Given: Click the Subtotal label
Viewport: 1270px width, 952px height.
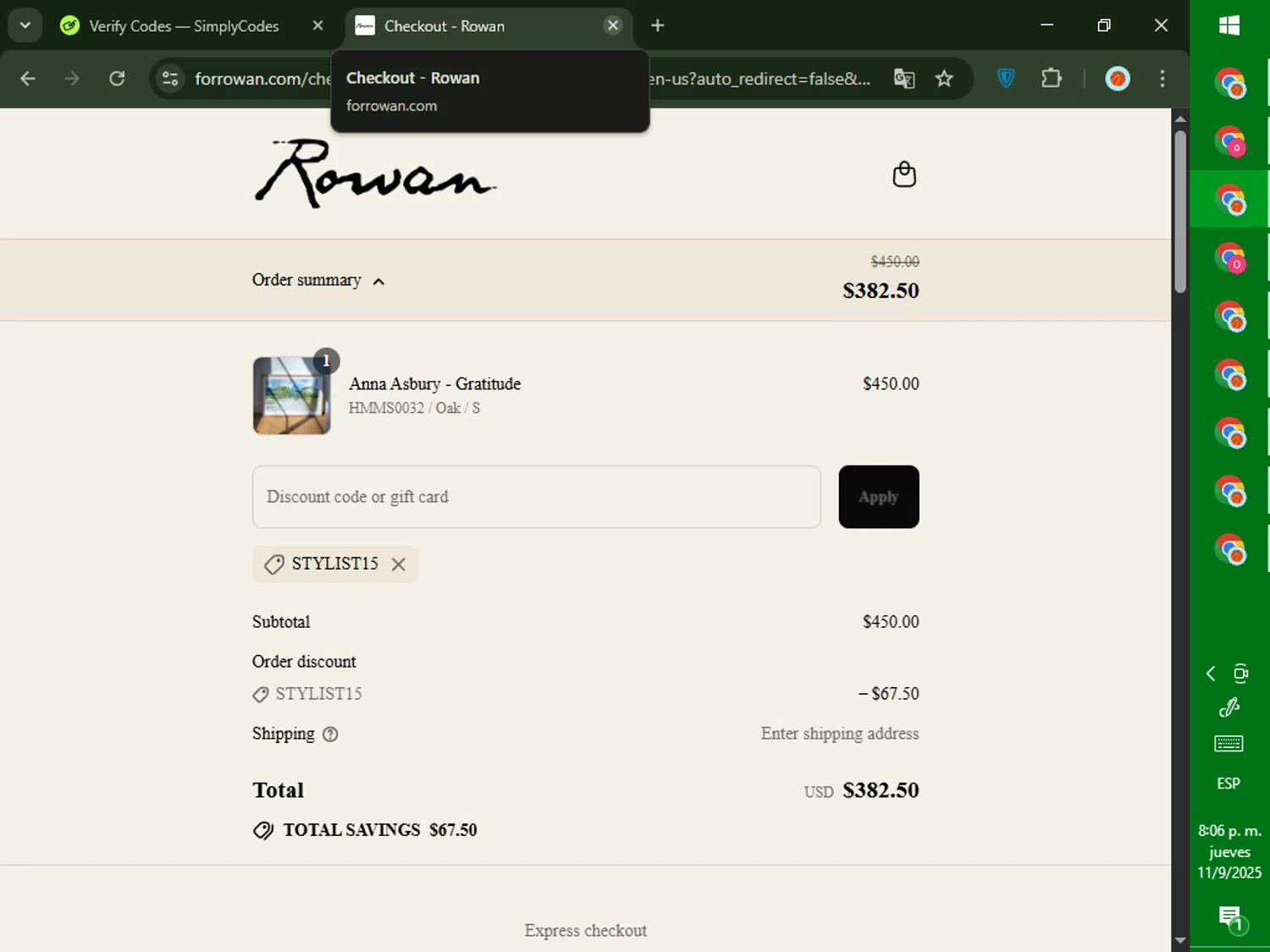Looking at the screenshot, I should click(281, 622).
